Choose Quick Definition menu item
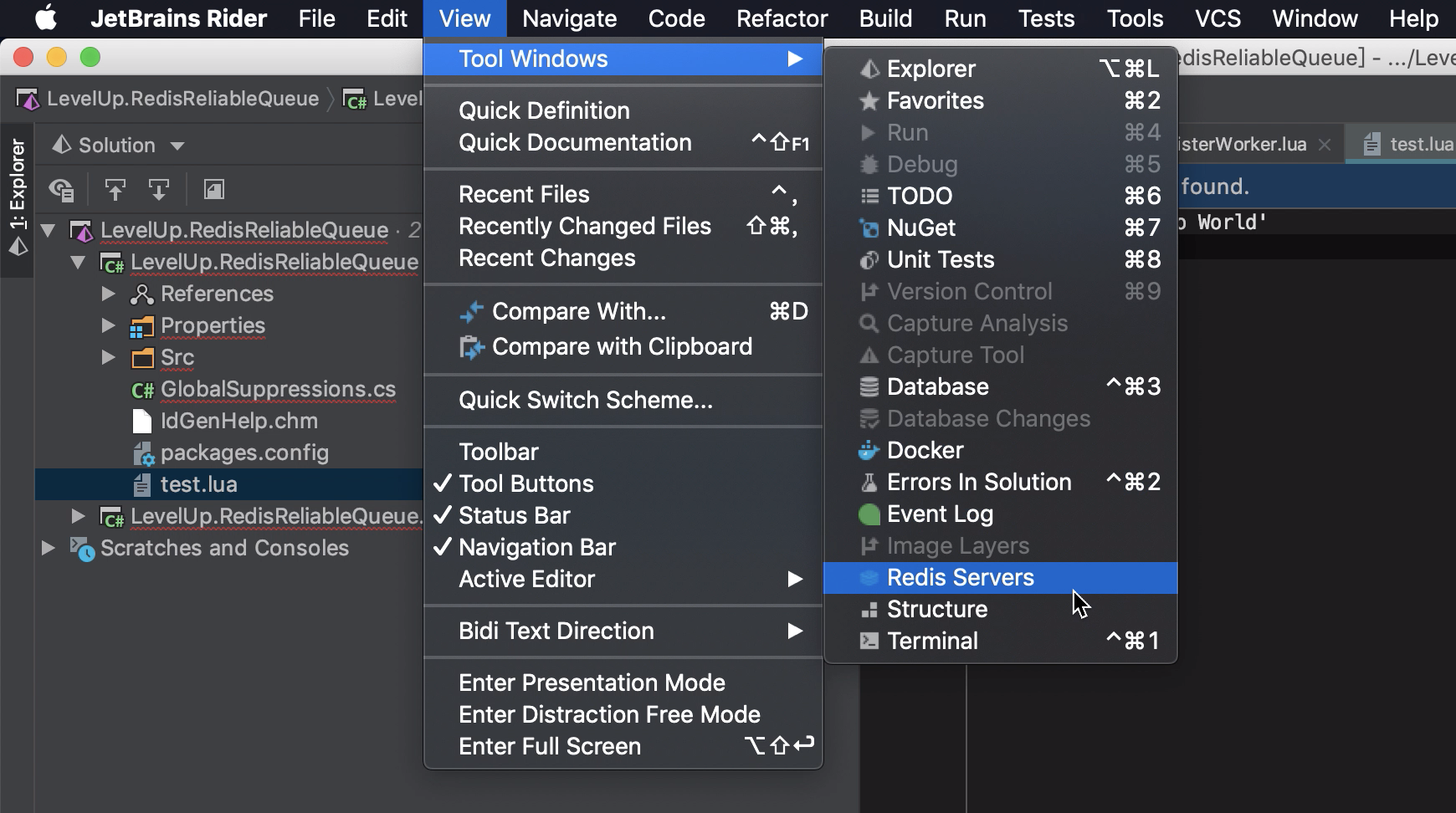The height and width of the screenshot is (813, 1456). [x=623, y=110]
